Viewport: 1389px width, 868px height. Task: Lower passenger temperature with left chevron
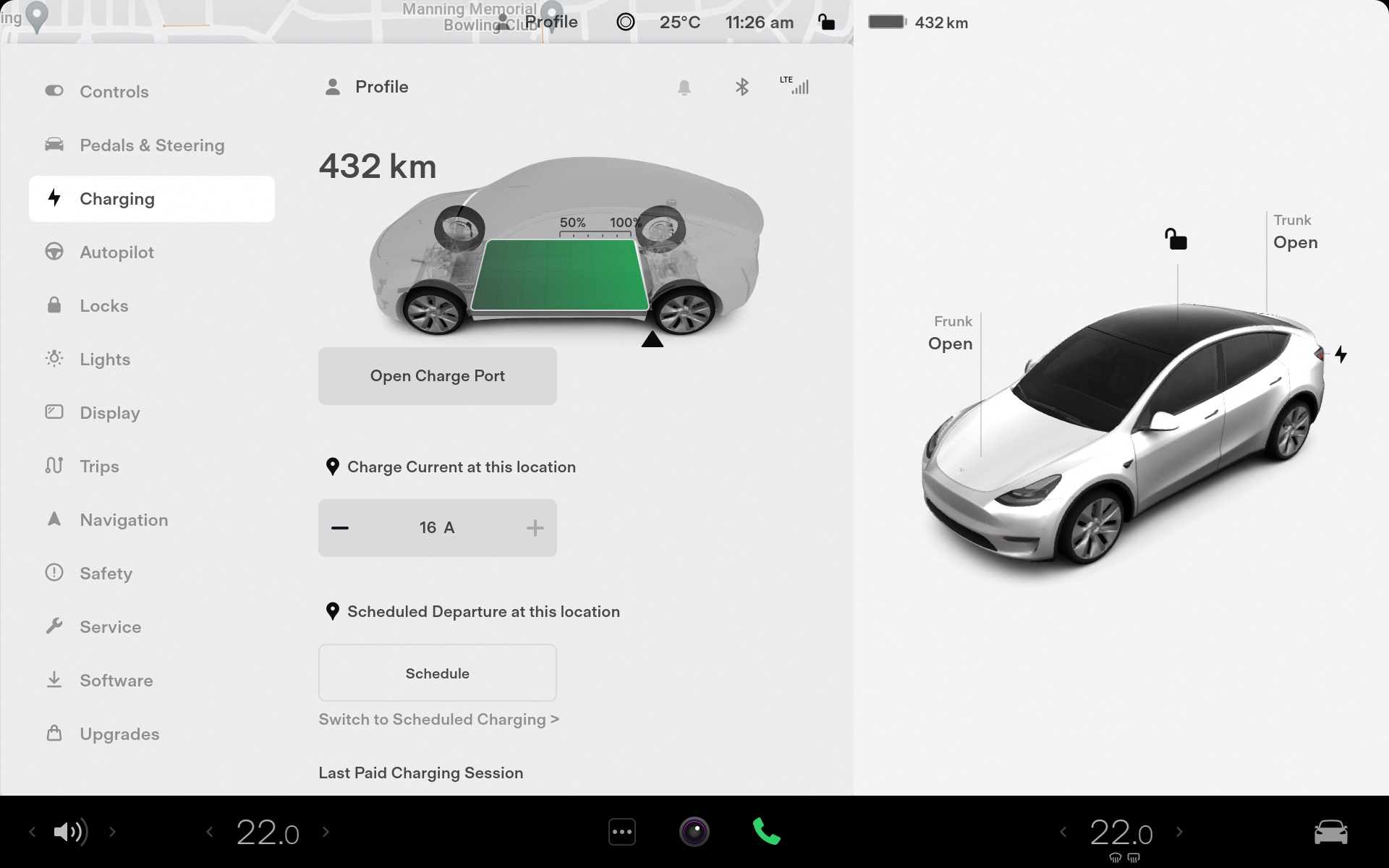coord(1063,832)
